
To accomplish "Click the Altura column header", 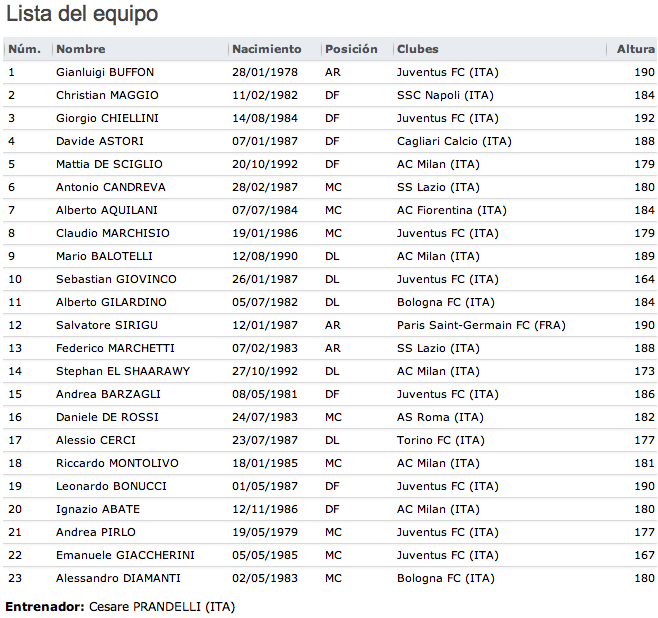I will click(635, 49).
